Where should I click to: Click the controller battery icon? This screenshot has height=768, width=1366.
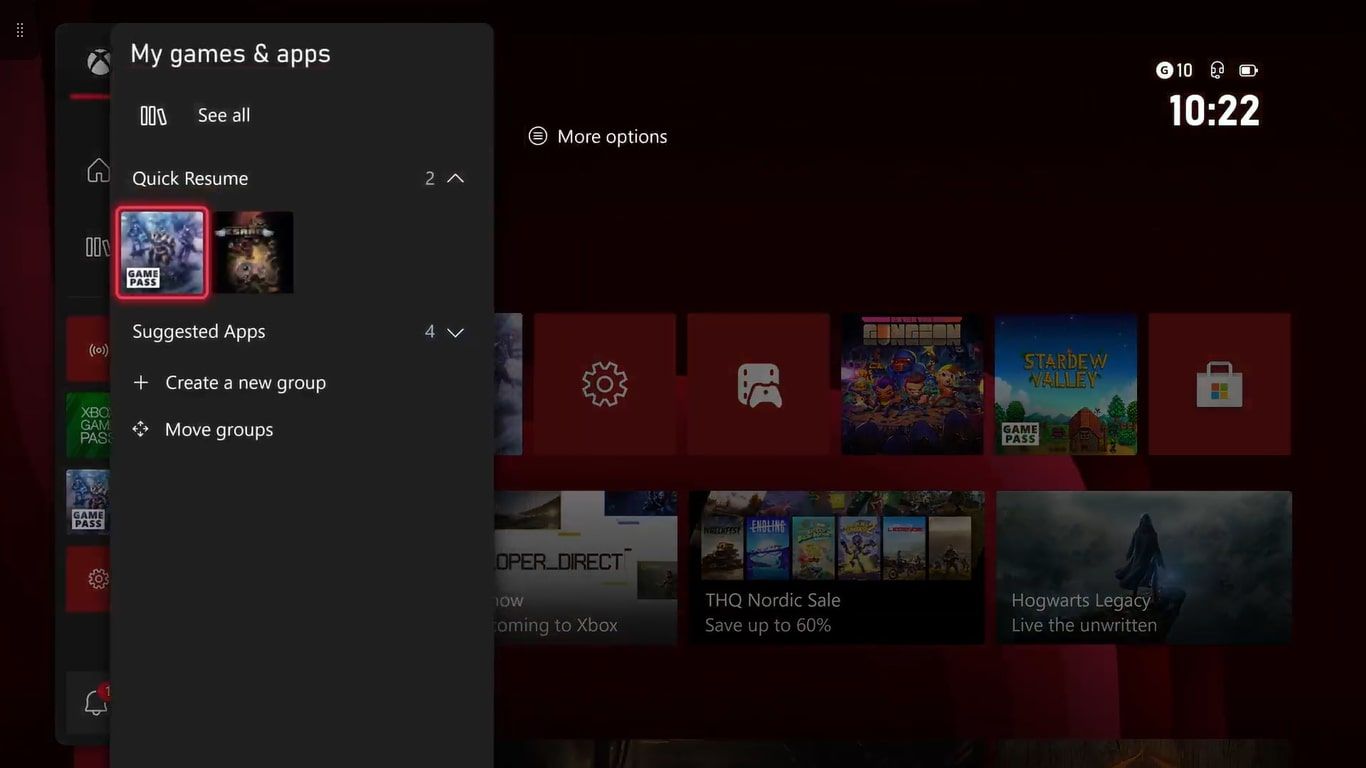click(1248, 70)
